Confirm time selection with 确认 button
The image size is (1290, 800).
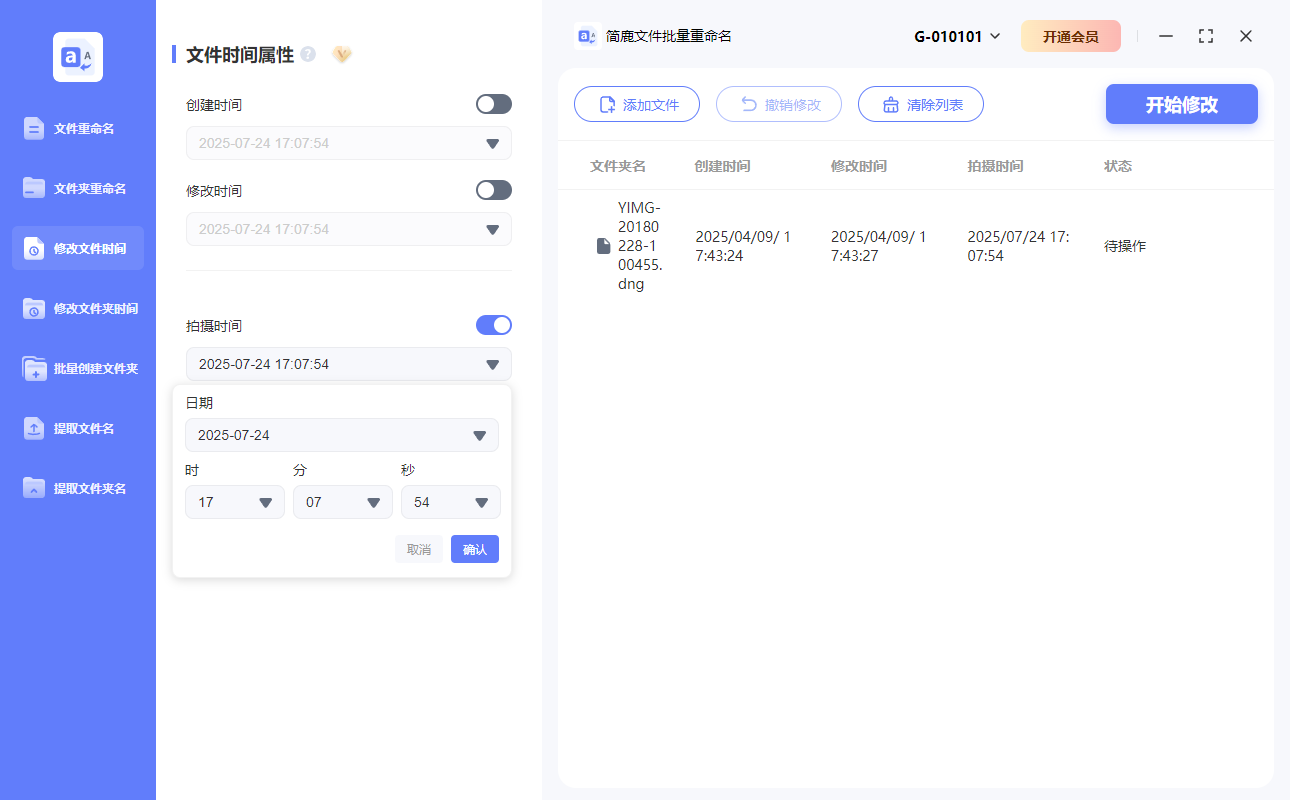coord(474,549)
